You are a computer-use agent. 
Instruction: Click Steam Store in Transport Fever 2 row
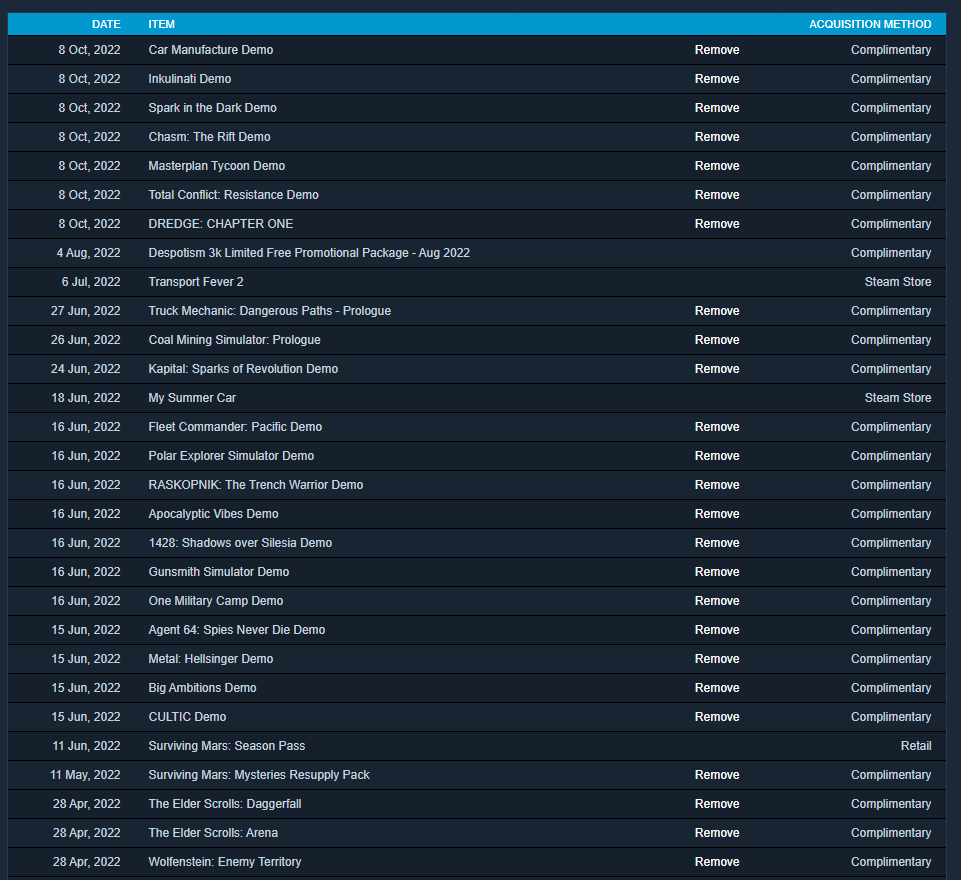pos(898,282)
